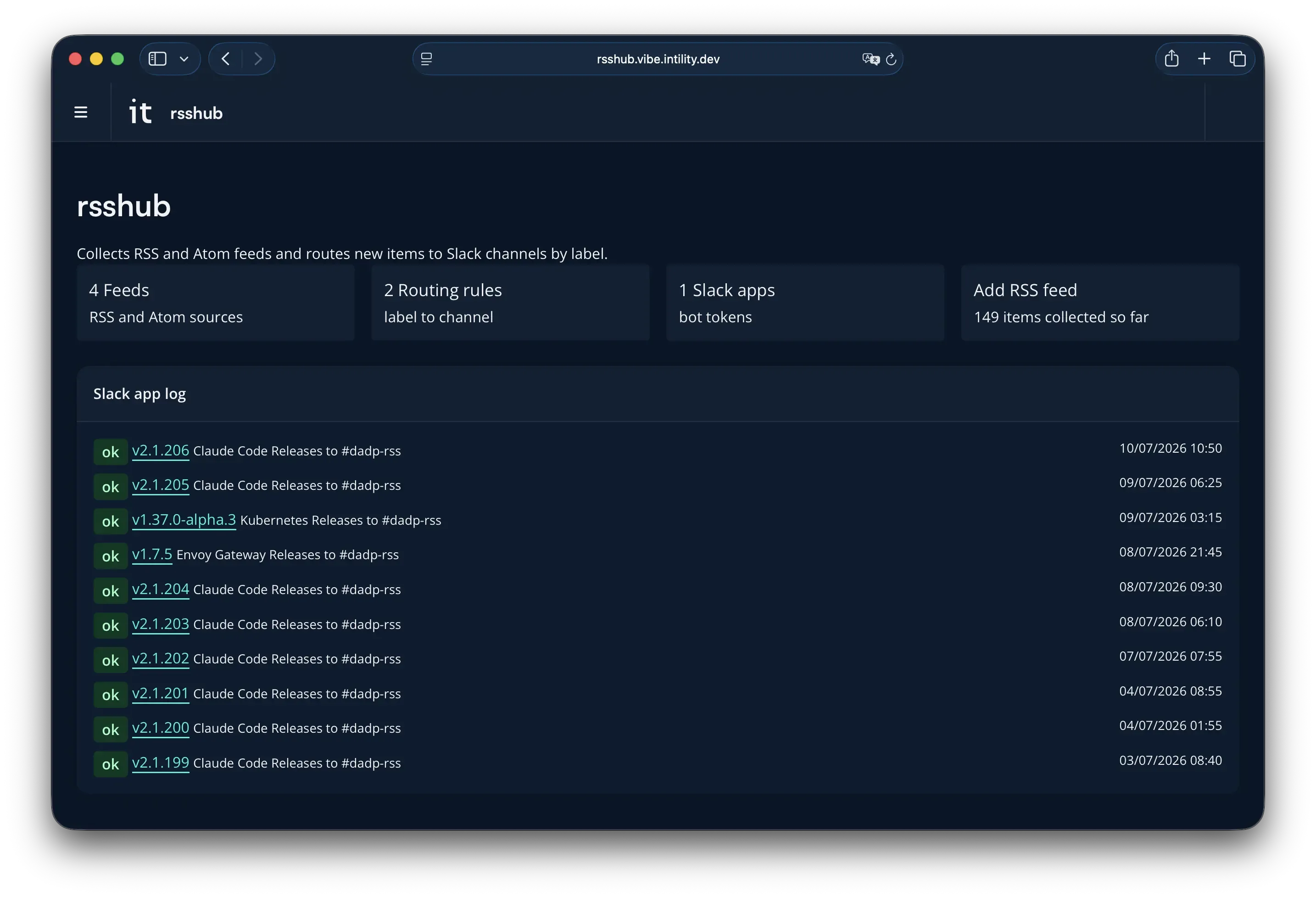
Task: Click the timestamp 07/07/2026 07:55
Action: tap(1170, 656)
